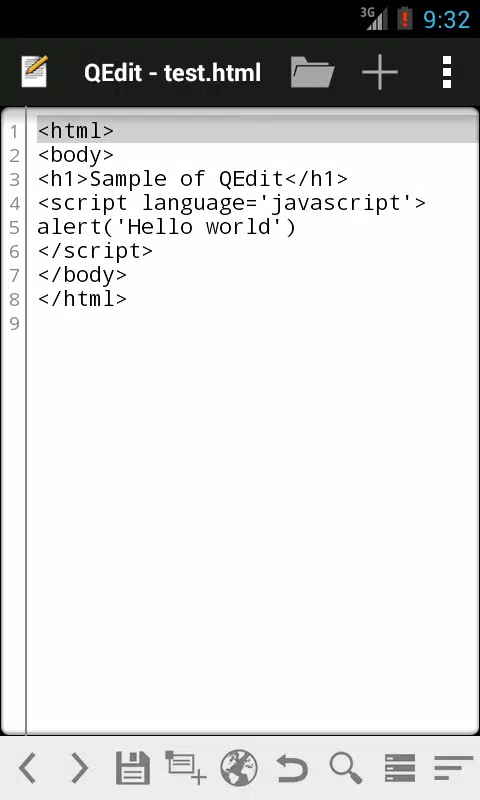Tap the stacked bars list icon
The image size is (480, 800).
pyautogui.click(x=399, y=768)
